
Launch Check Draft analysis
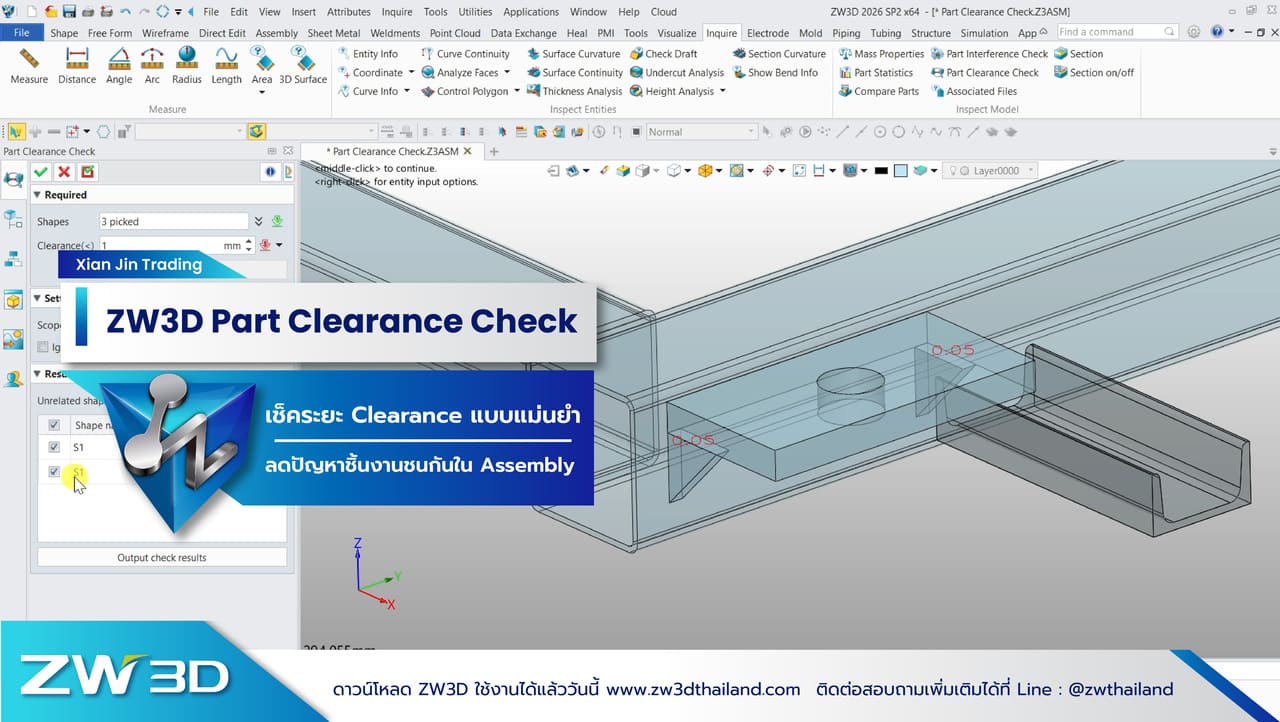(664, 54)
